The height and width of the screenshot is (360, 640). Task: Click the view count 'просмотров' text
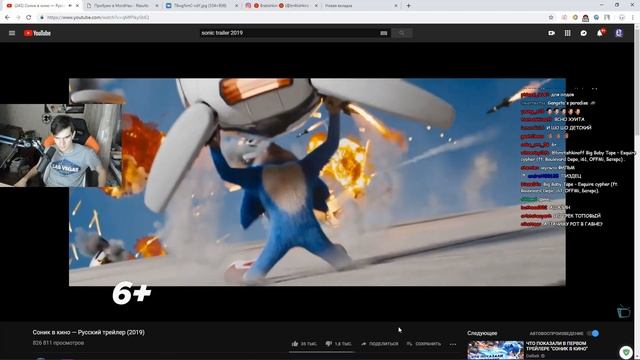58,343
